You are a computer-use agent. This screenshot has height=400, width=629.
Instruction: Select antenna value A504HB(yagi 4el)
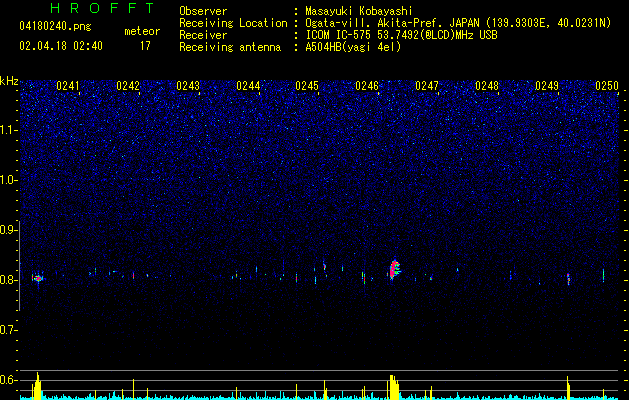click(x=353, y=47)
